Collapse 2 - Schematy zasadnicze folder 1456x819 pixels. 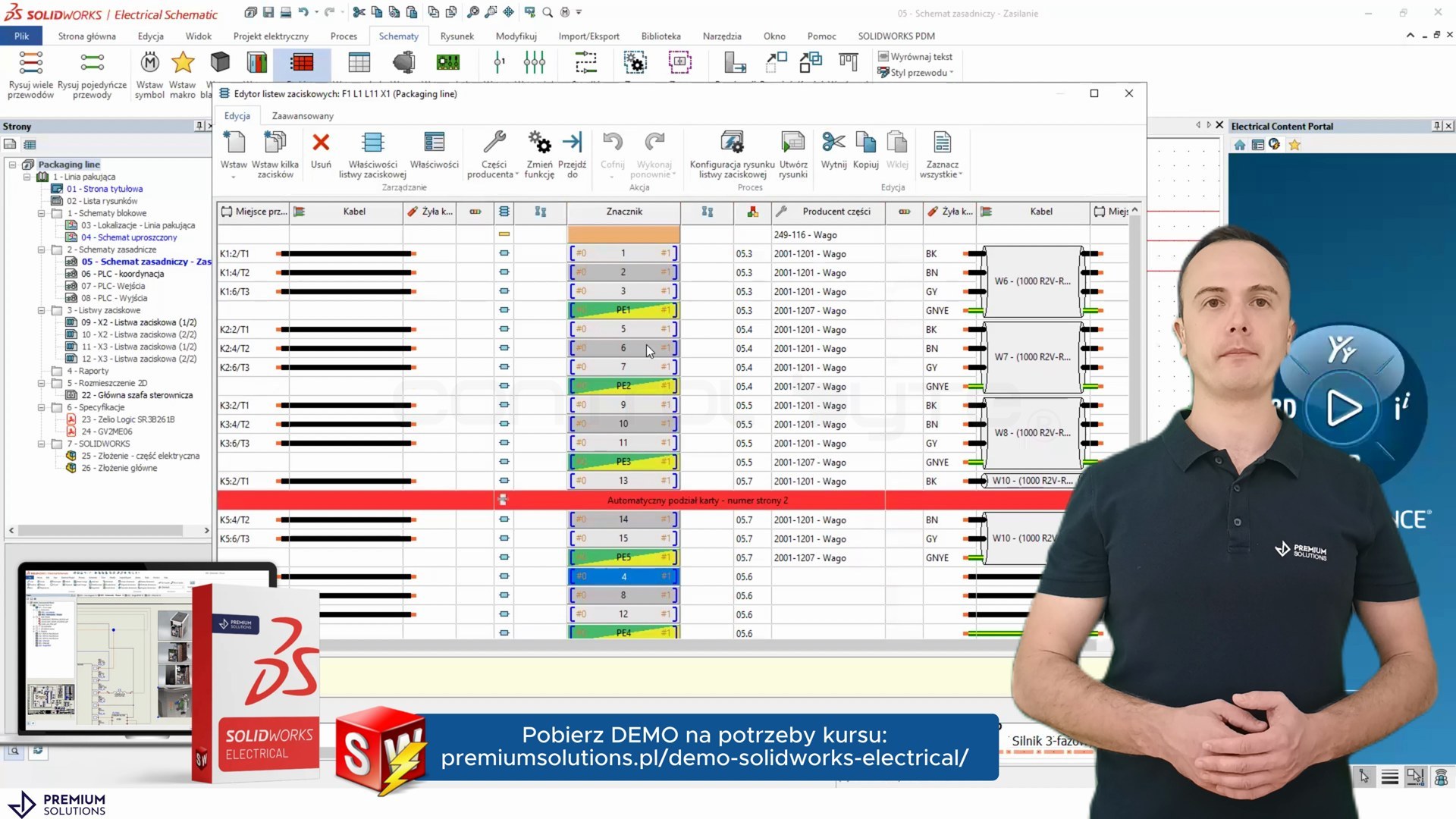42,249
